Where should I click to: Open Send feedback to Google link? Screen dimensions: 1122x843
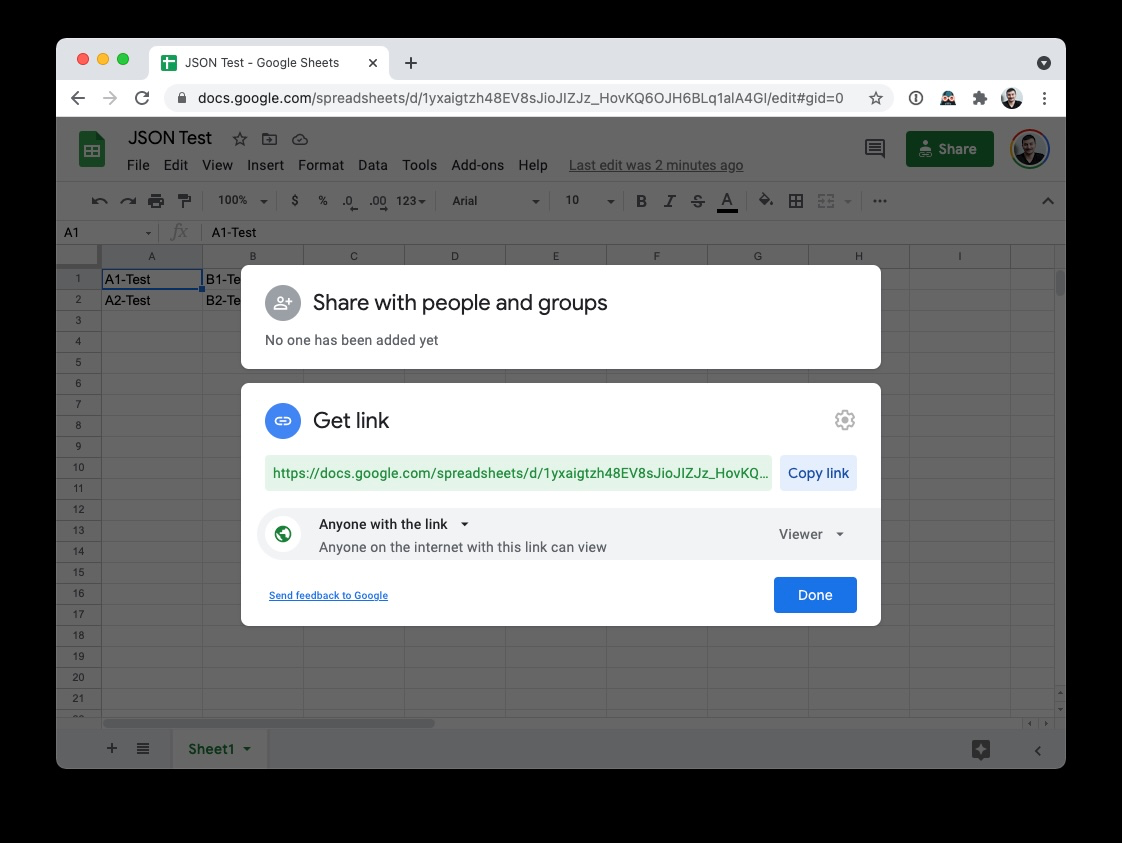click(x=328, y=595)
